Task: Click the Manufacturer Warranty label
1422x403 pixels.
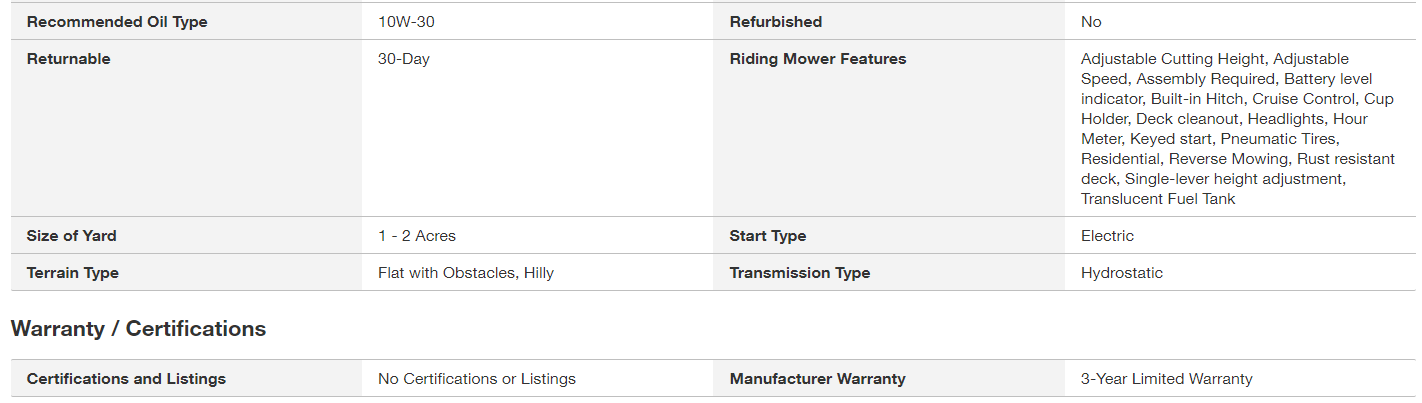Action: pyautogui.click(x=817, y=379)
